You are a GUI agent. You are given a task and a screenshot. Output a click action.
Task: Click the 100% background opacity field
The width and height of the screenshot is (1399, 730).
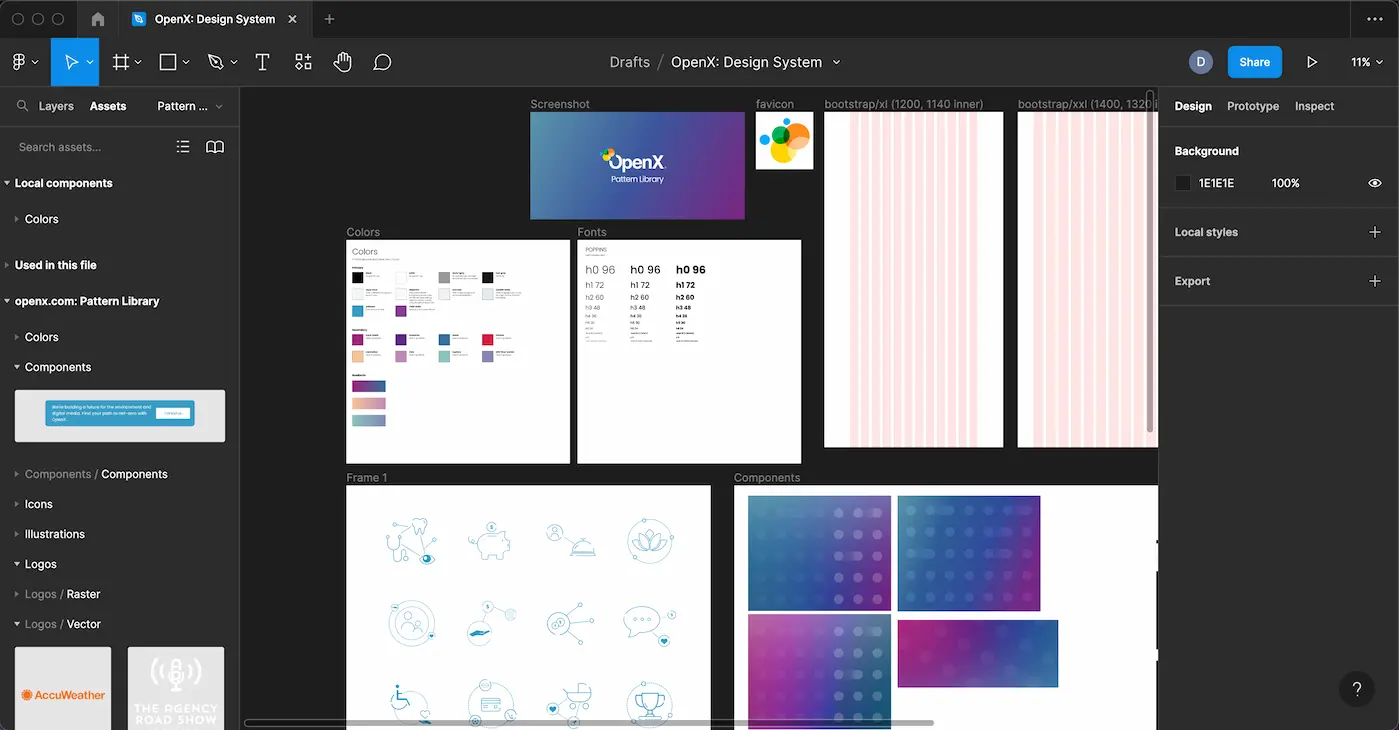[x=1286, y=183]
